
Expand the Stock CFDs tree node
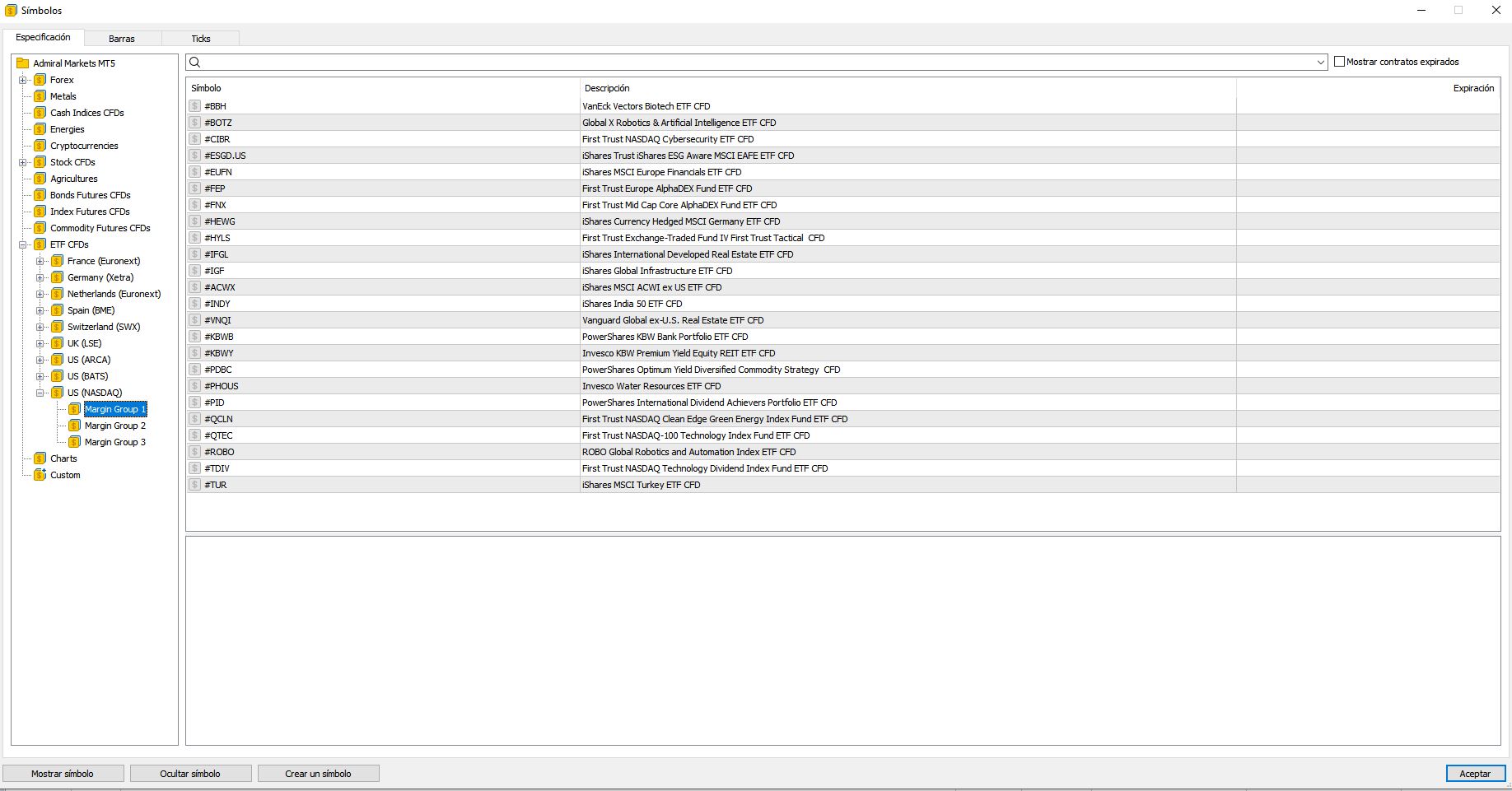[23, 162]
